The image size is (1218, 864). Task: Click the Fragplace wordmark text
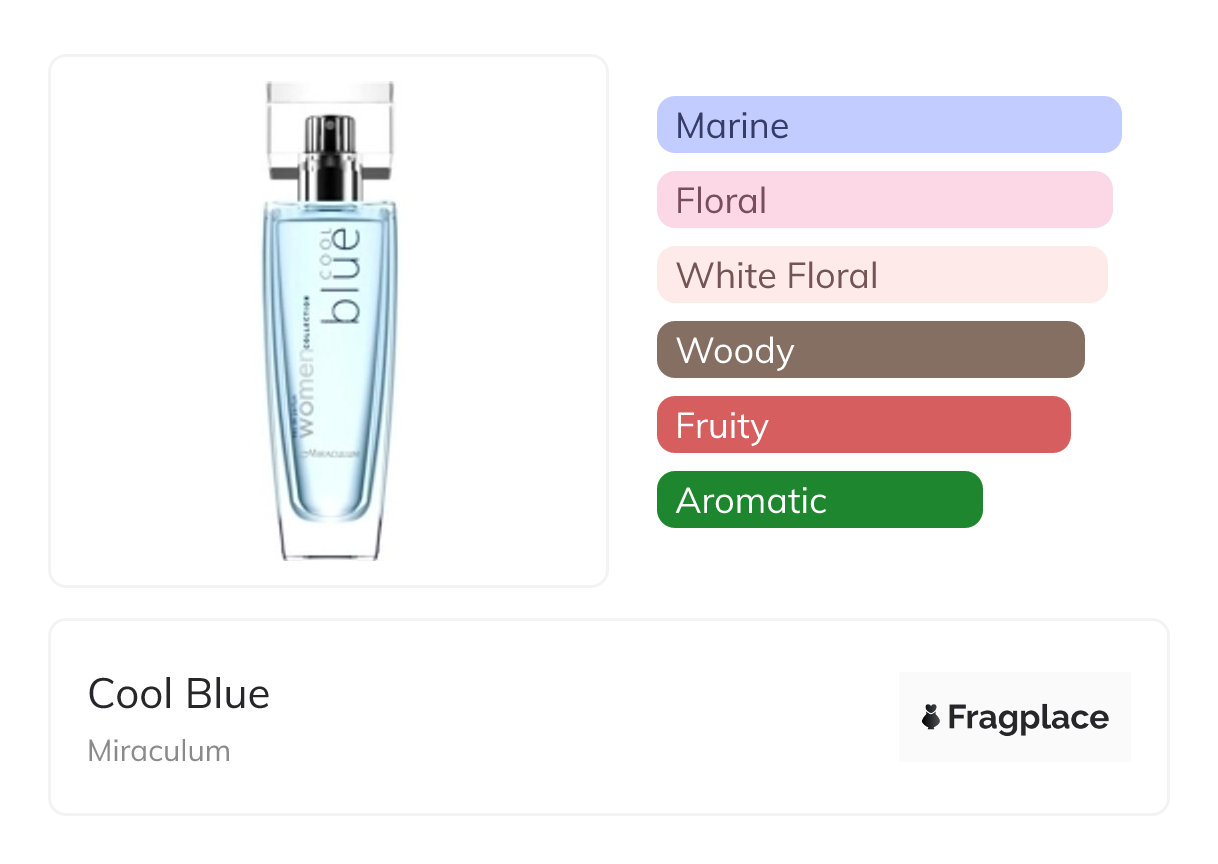coord(1028,717)
